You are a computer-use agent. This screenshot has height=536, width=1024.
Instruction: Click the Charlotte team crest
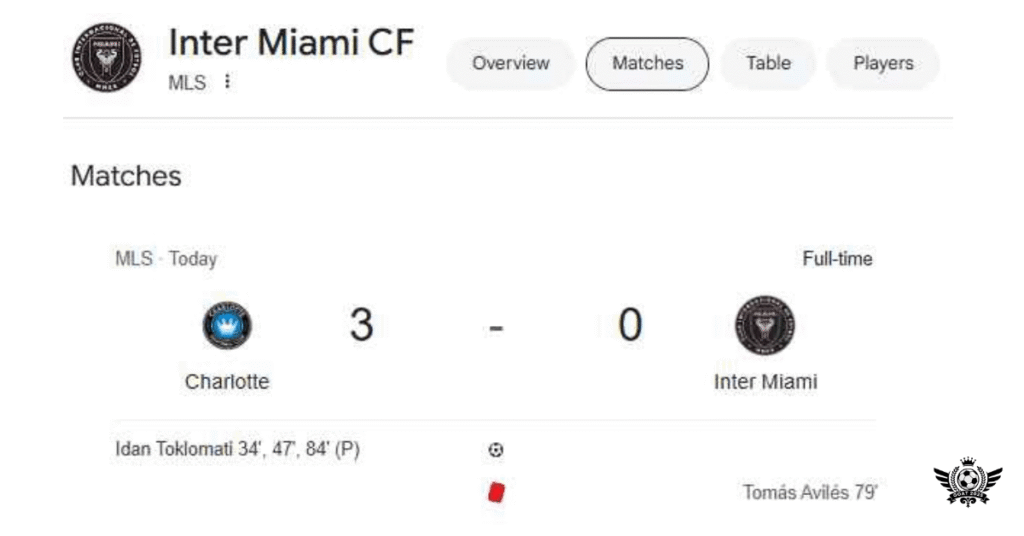(x=227, y=326)
